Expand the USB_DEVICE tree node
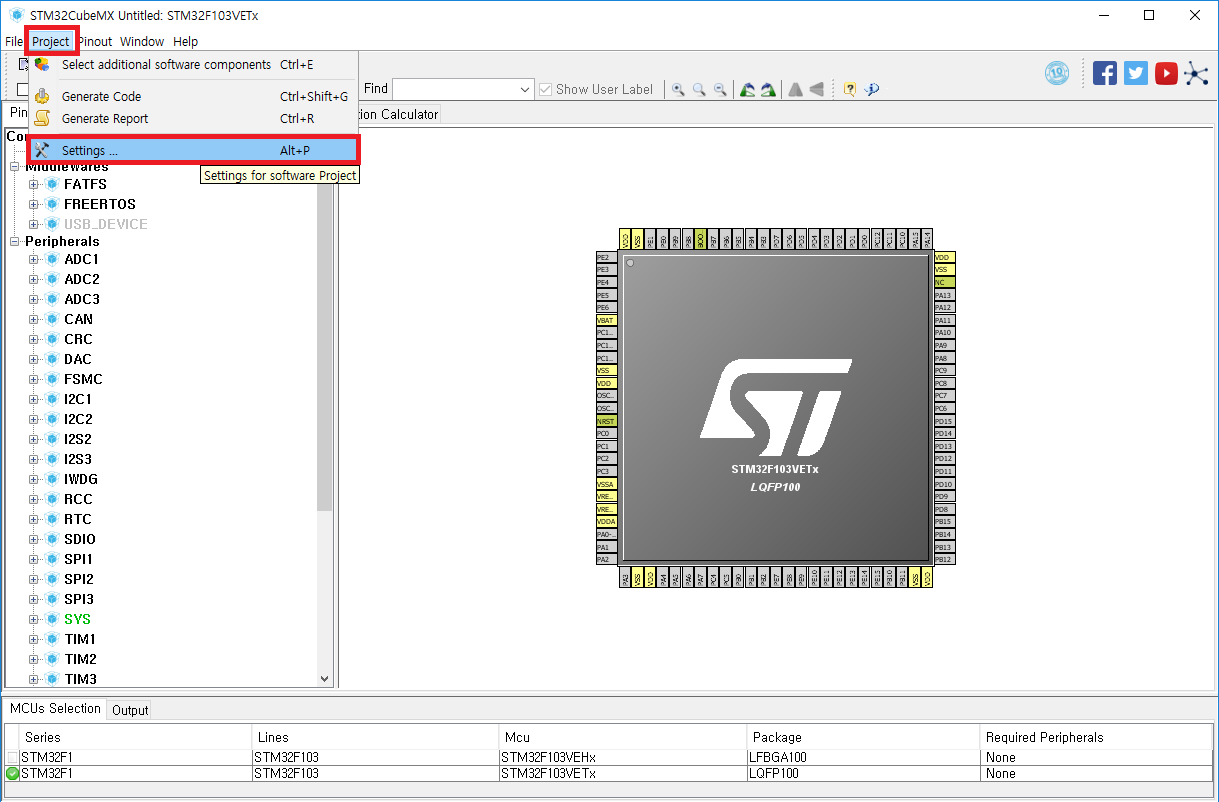The width and height of the screenshot is (1219, 802). tap(34, 224)
